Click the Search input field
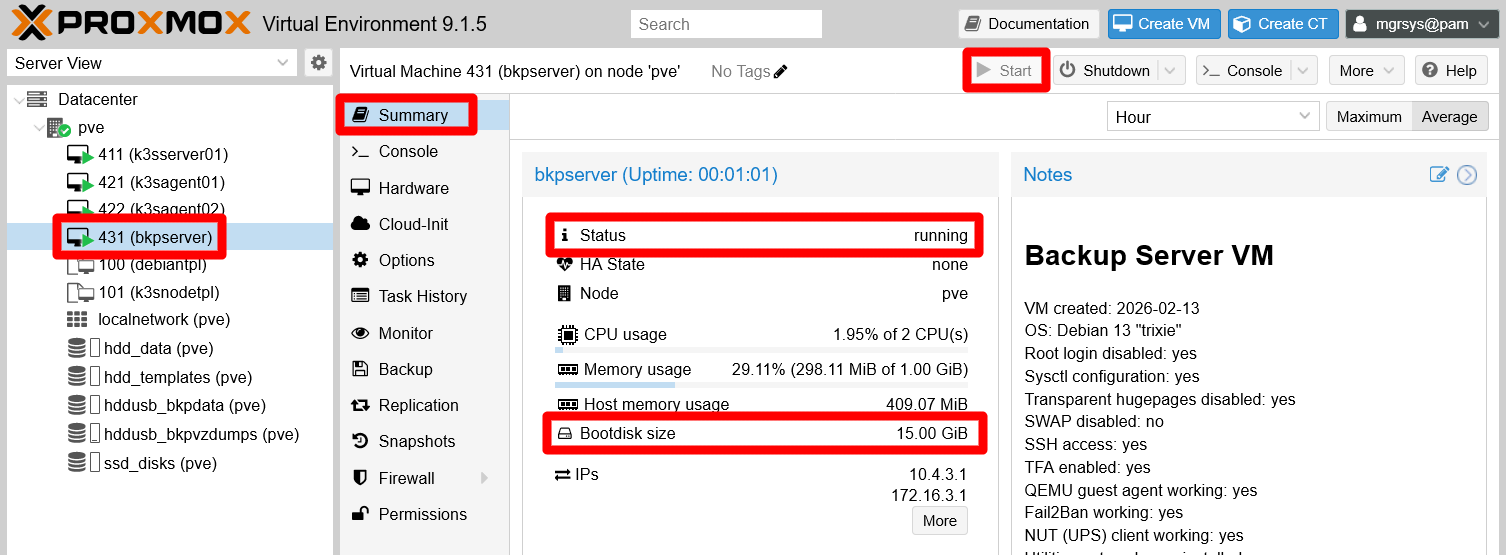 pyautogui.click(x=726, y=24)
